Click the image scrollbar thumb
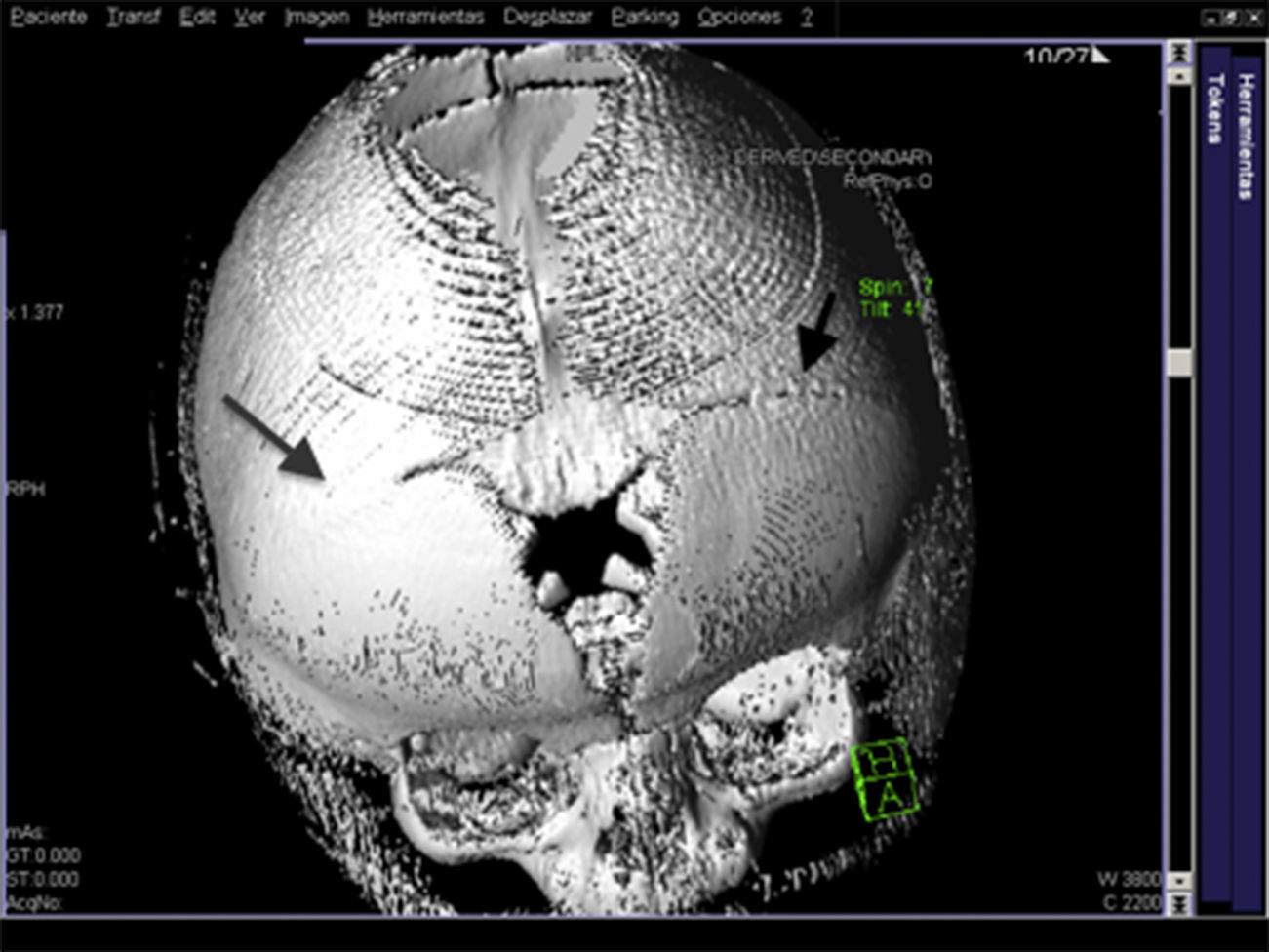Image resolution: width=1269 pixels, height=952 pixels. click(1179, 363)
